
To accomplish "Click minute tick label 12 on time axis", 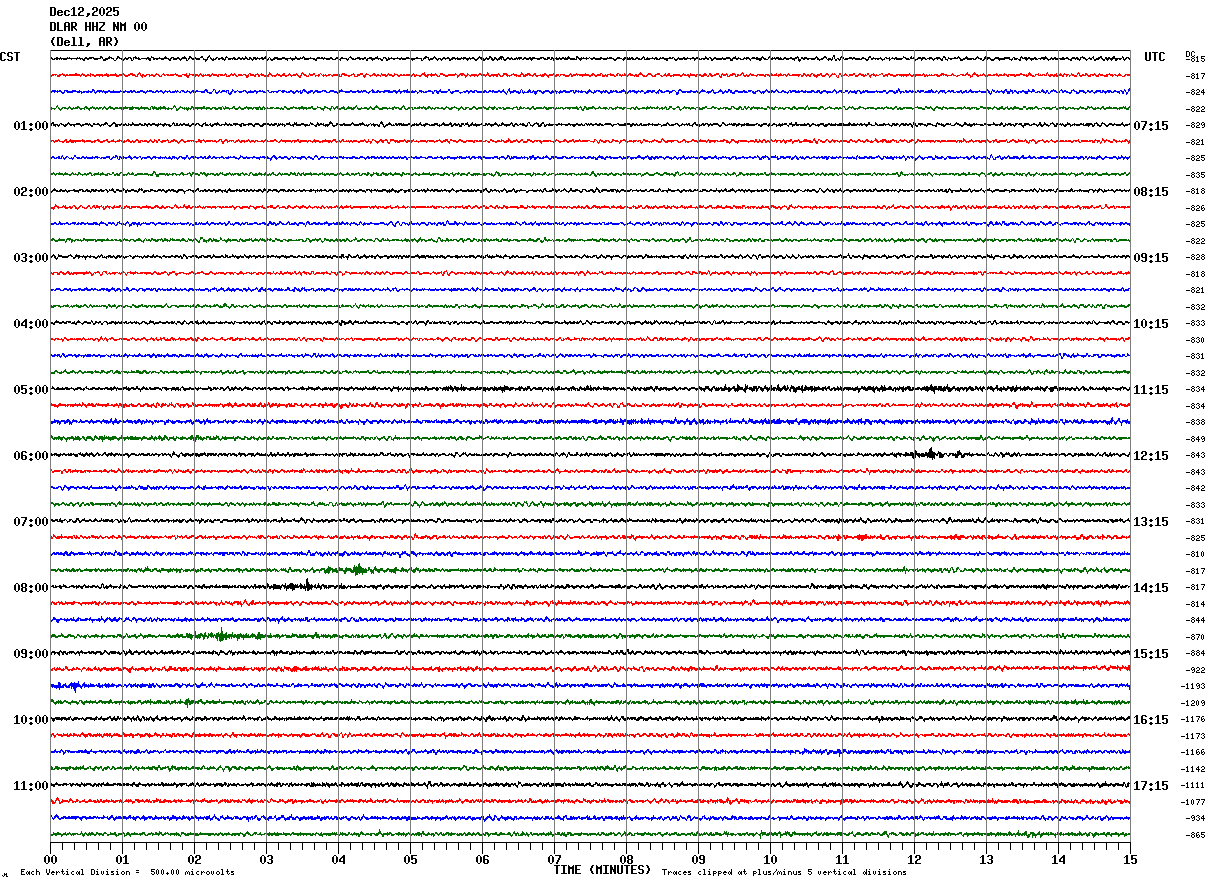I will tap(914, 859).
